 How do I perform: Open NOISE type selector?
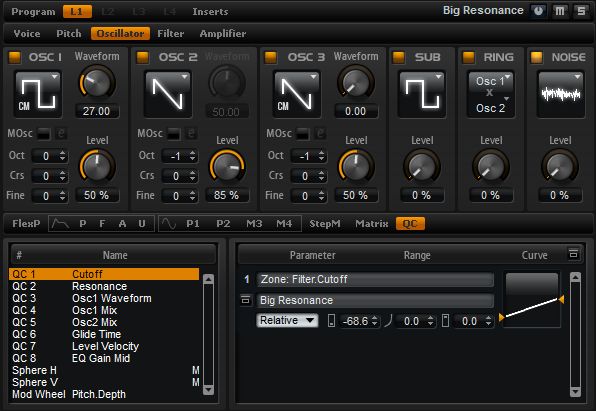(560, 94)
